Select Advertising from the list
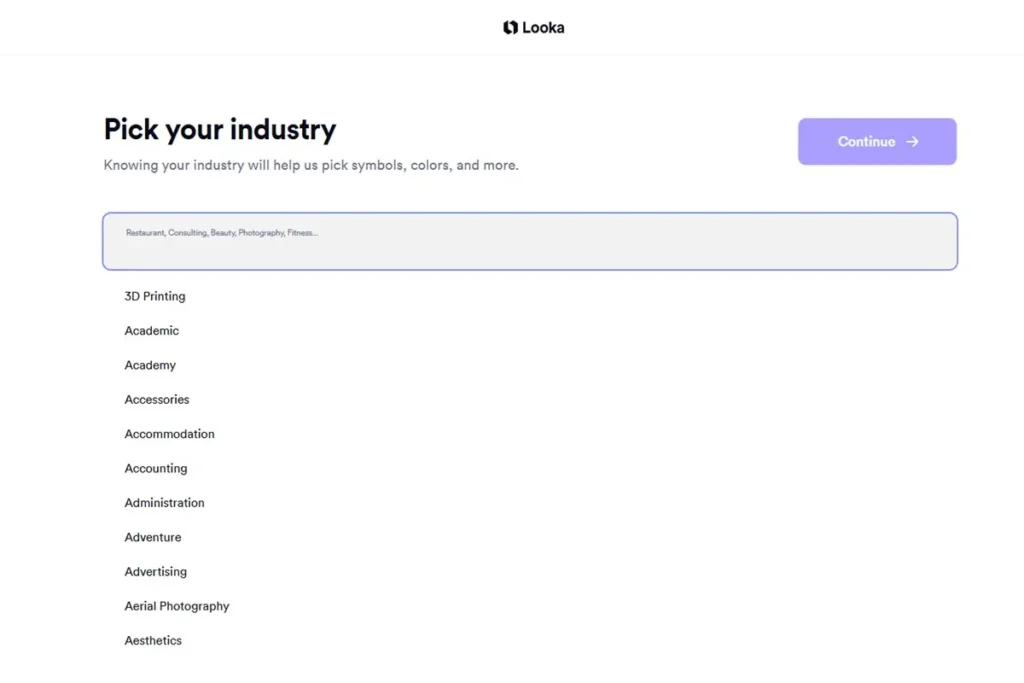The image size is (1024, 683). tap(156, 572)
